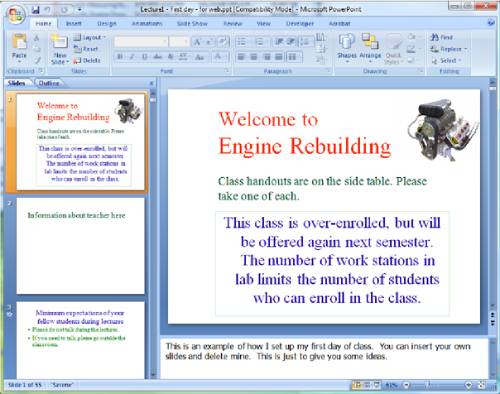Reset the slide formatting

(x=86, y=49)
